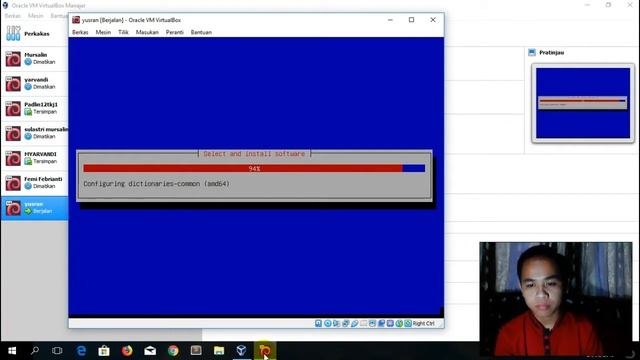Click the recording indicator icon in VM status bar
The width and height of the screenshot is (640, 360).
point(381,323)
